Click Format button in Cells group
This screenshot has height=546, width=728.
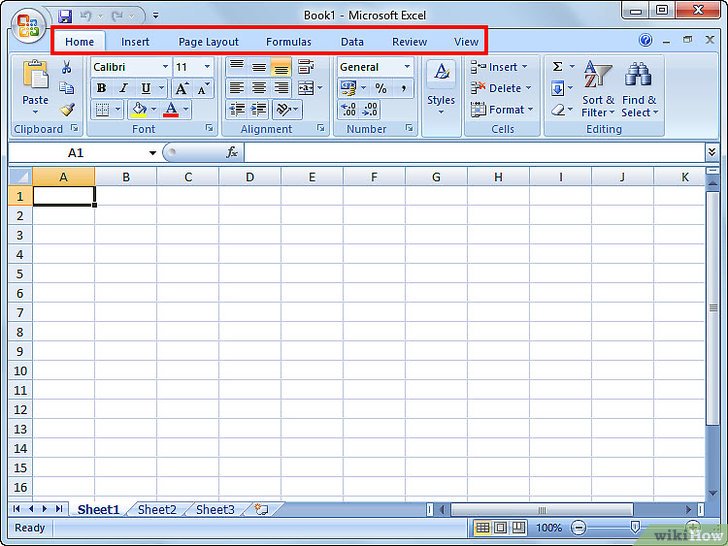click(502, 110)
